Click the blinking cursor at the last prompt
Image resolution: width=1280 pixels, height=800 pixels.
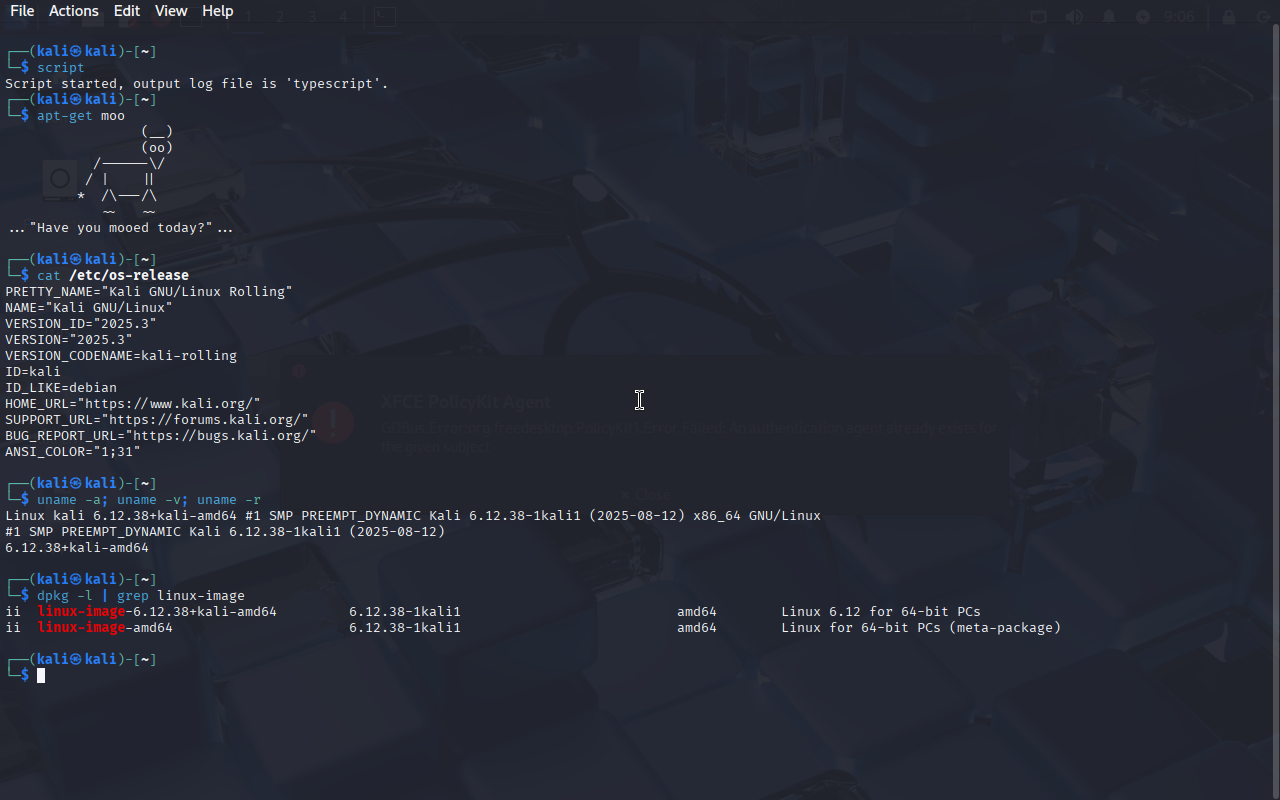(41, 676)
